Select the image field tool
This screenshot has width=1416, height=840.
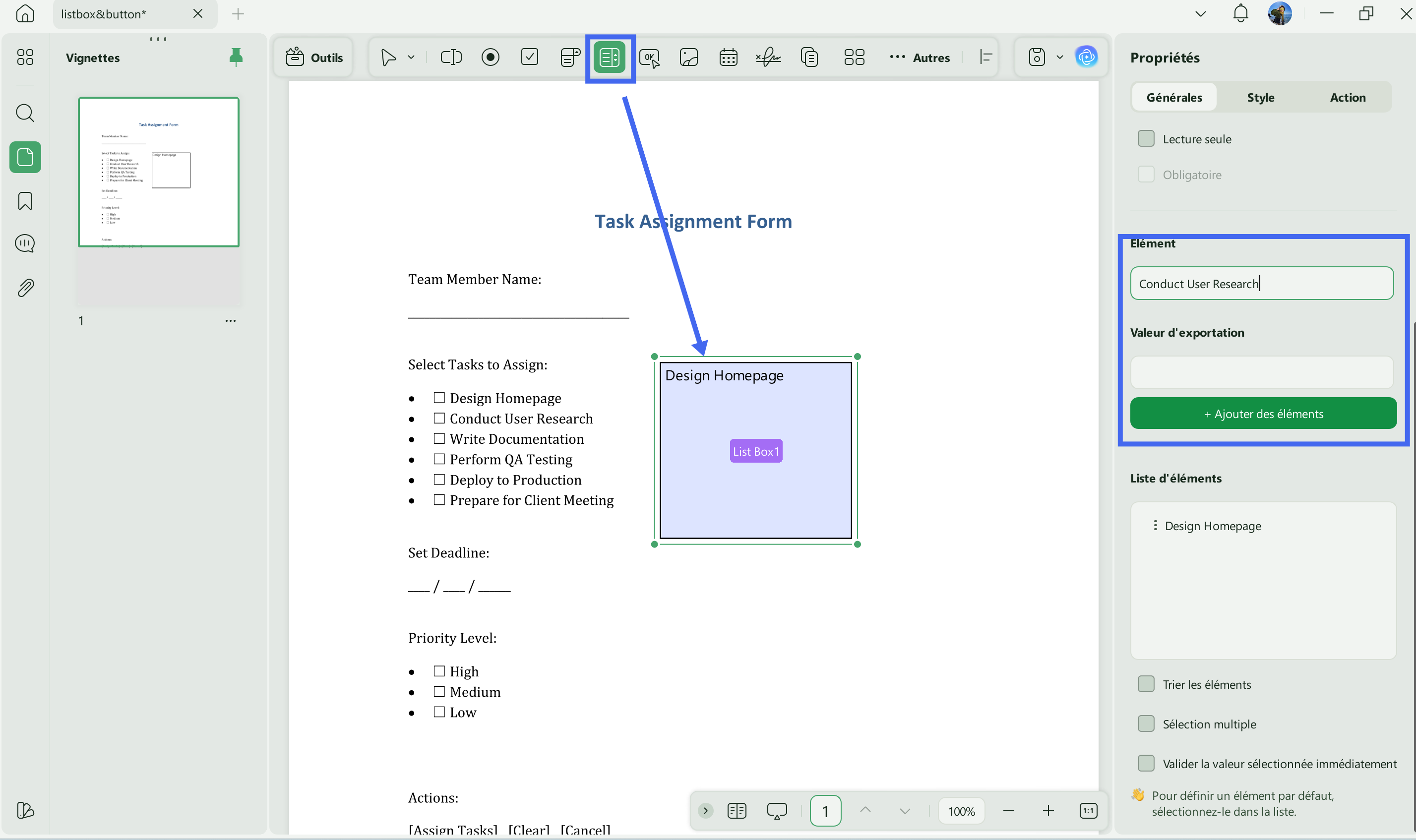tap(688, 57)
